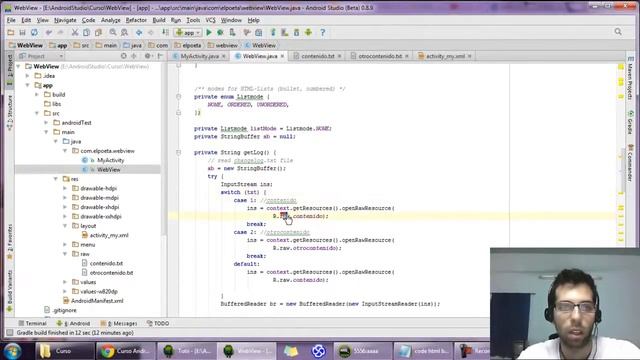Click the Cut scissors icon
This screenshot has width=640, height=360.
pyautogui.click(x=75, y=32)
